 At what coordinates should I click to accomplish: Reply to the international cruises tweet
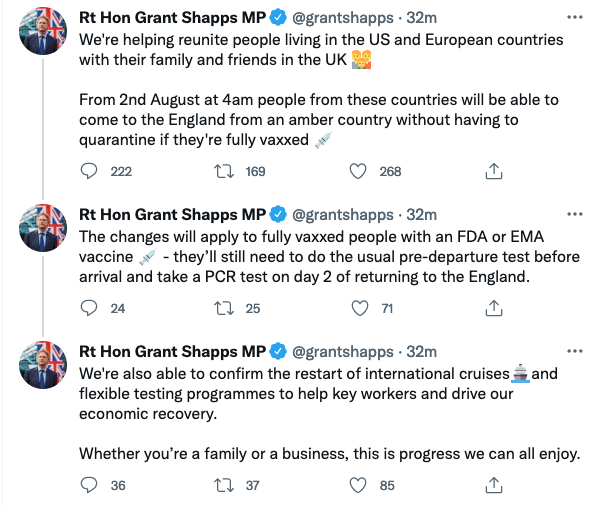[x=89, y=486]
